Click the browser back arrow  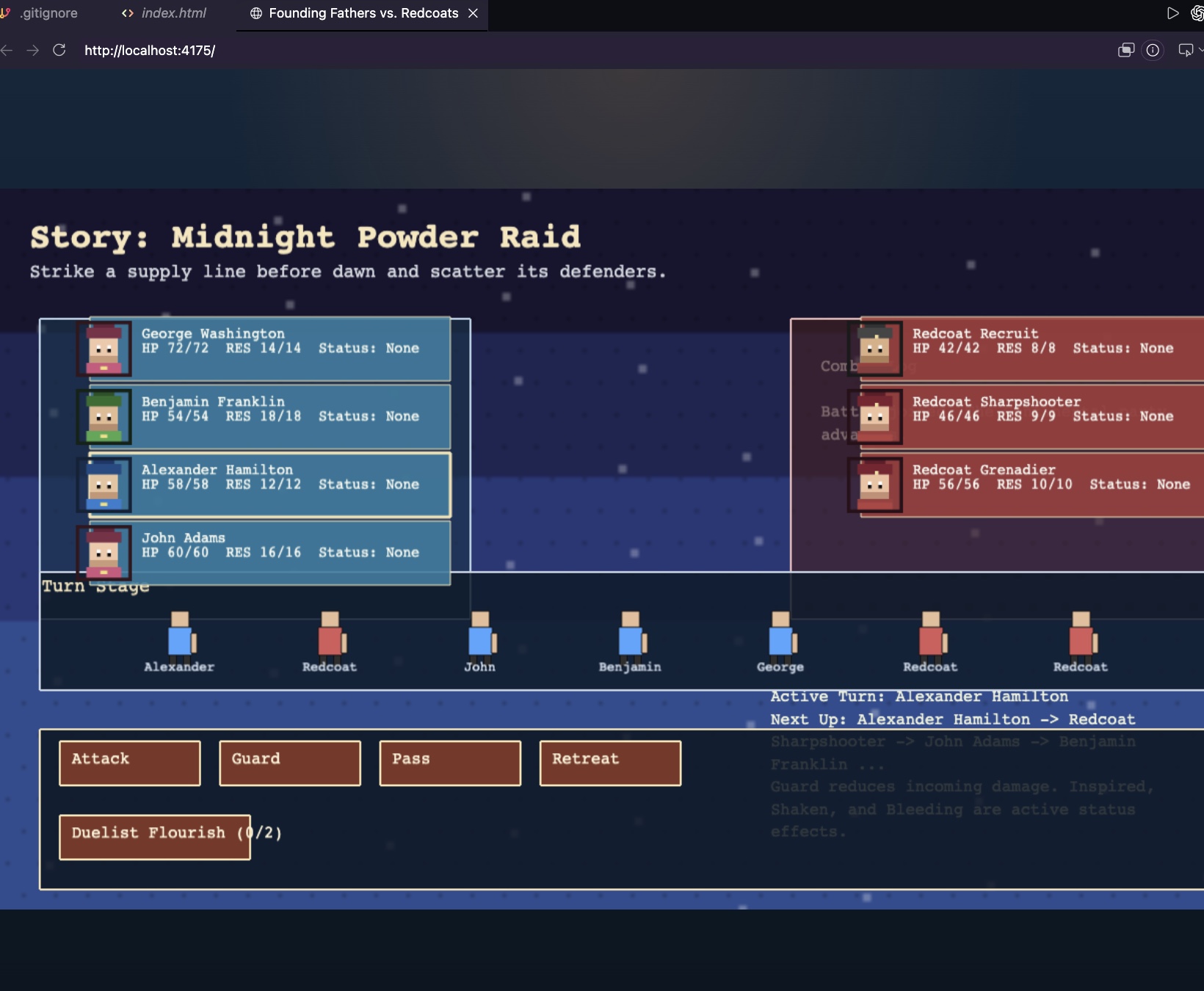[7, 50]
